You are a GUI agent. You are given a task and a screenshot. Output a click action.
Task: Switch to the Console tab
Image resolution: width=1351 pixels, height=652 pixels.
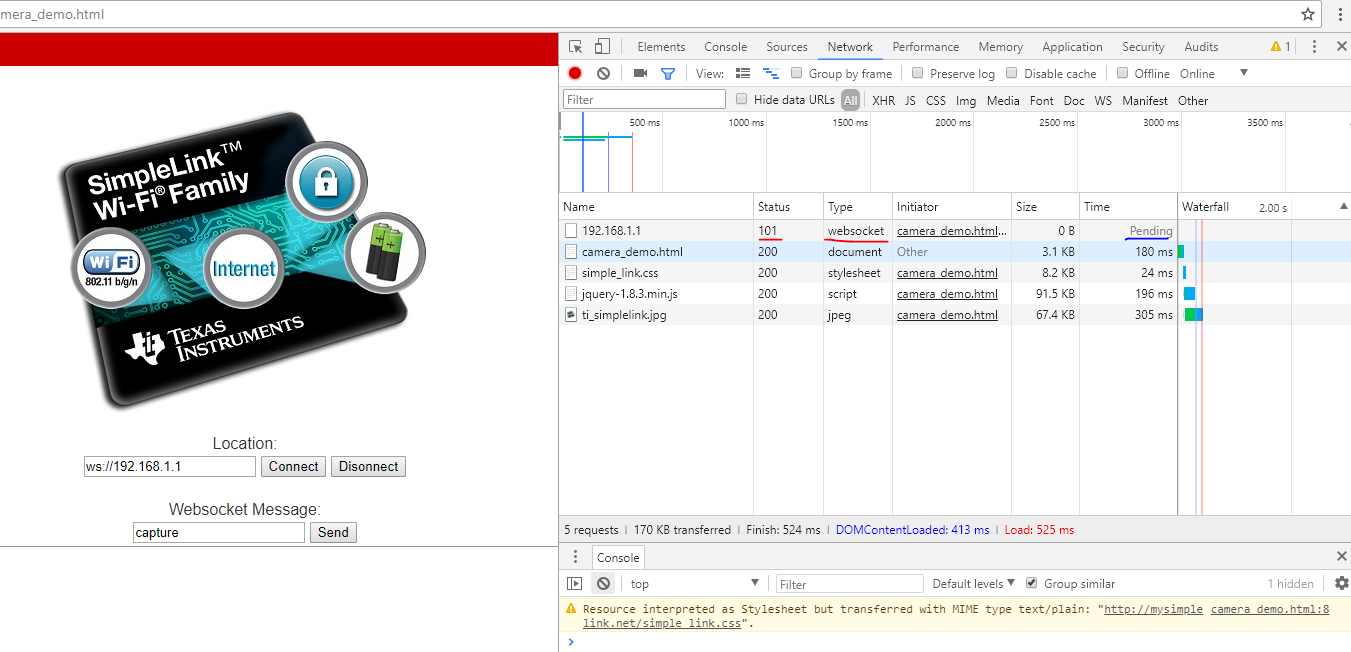726,47
